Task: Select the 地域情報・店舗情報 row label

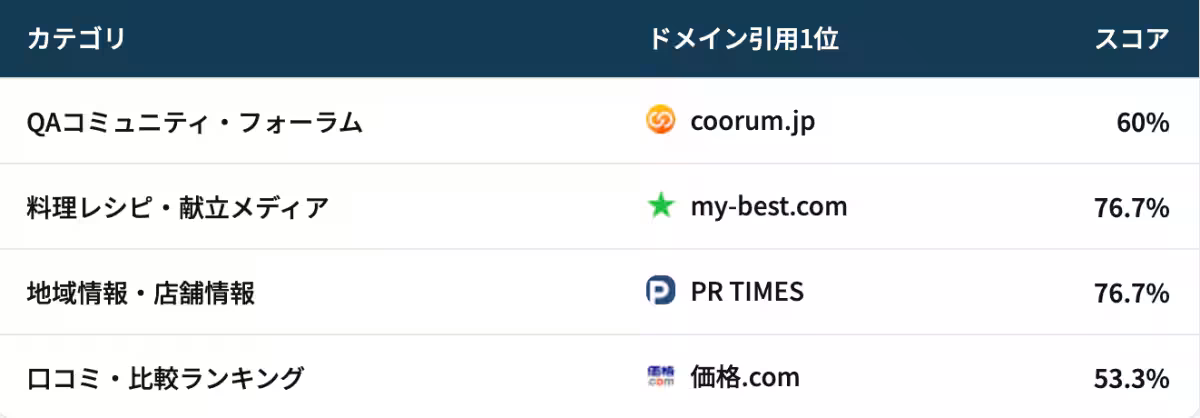Action: (140, 293)
